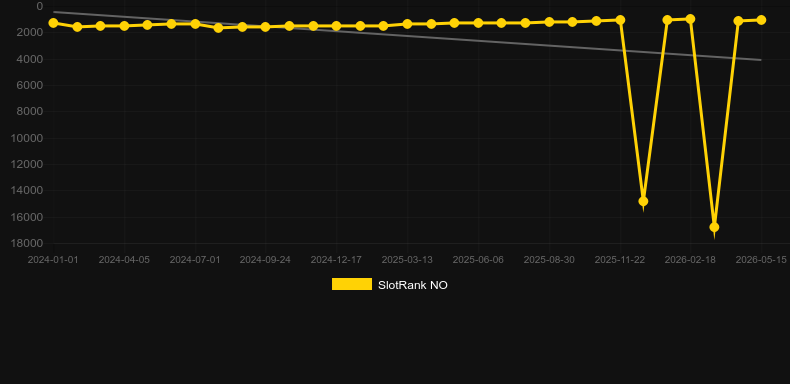This screenshot has height=384, width=790.
Task: Click the x-axis label 2024-04-05
Action: [x=124, y=260]
